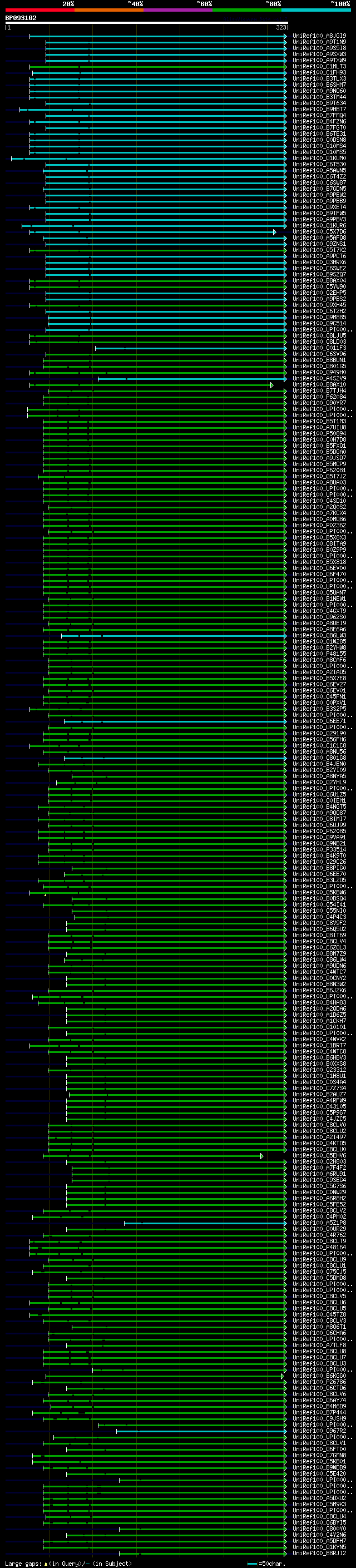Select label UniRef100_A7KCX4

click(319, 513)
